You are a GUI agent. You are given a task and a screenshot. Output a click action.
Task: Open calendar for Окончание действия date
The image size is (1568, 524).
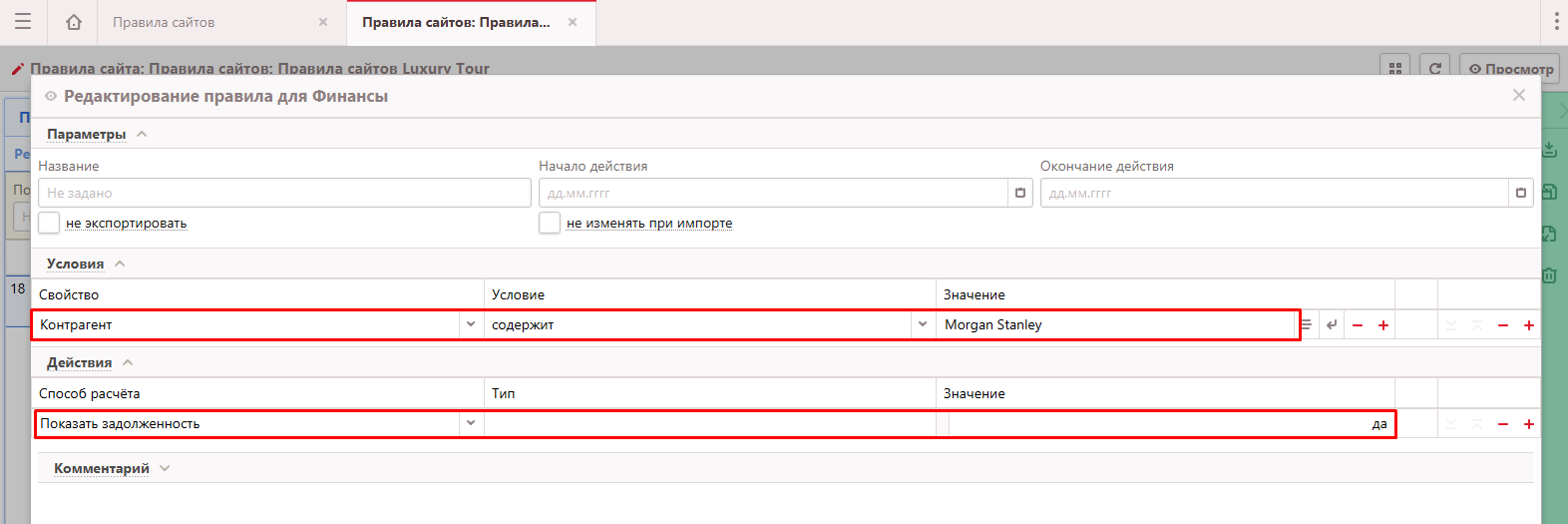[1521, 193]
